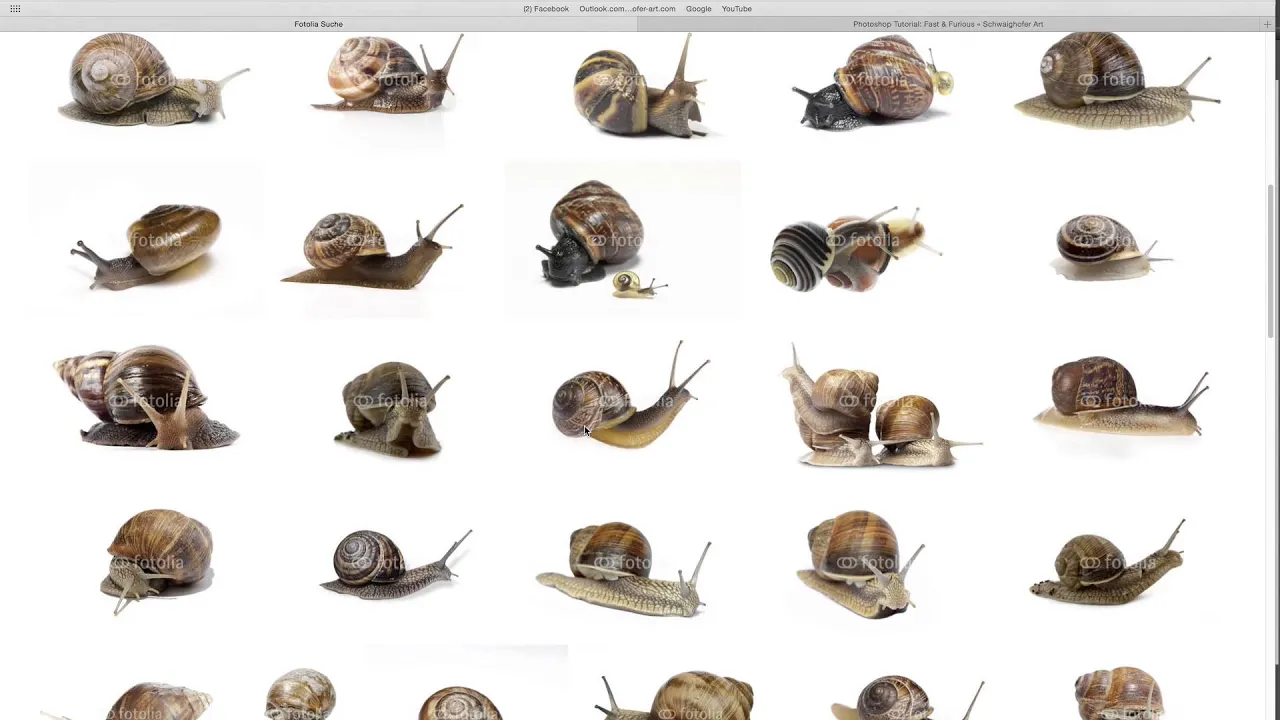Viewport: 1280px width, 720px height.
Task: Open the two snails with conical shell image
Action: [x=147, y=397]
